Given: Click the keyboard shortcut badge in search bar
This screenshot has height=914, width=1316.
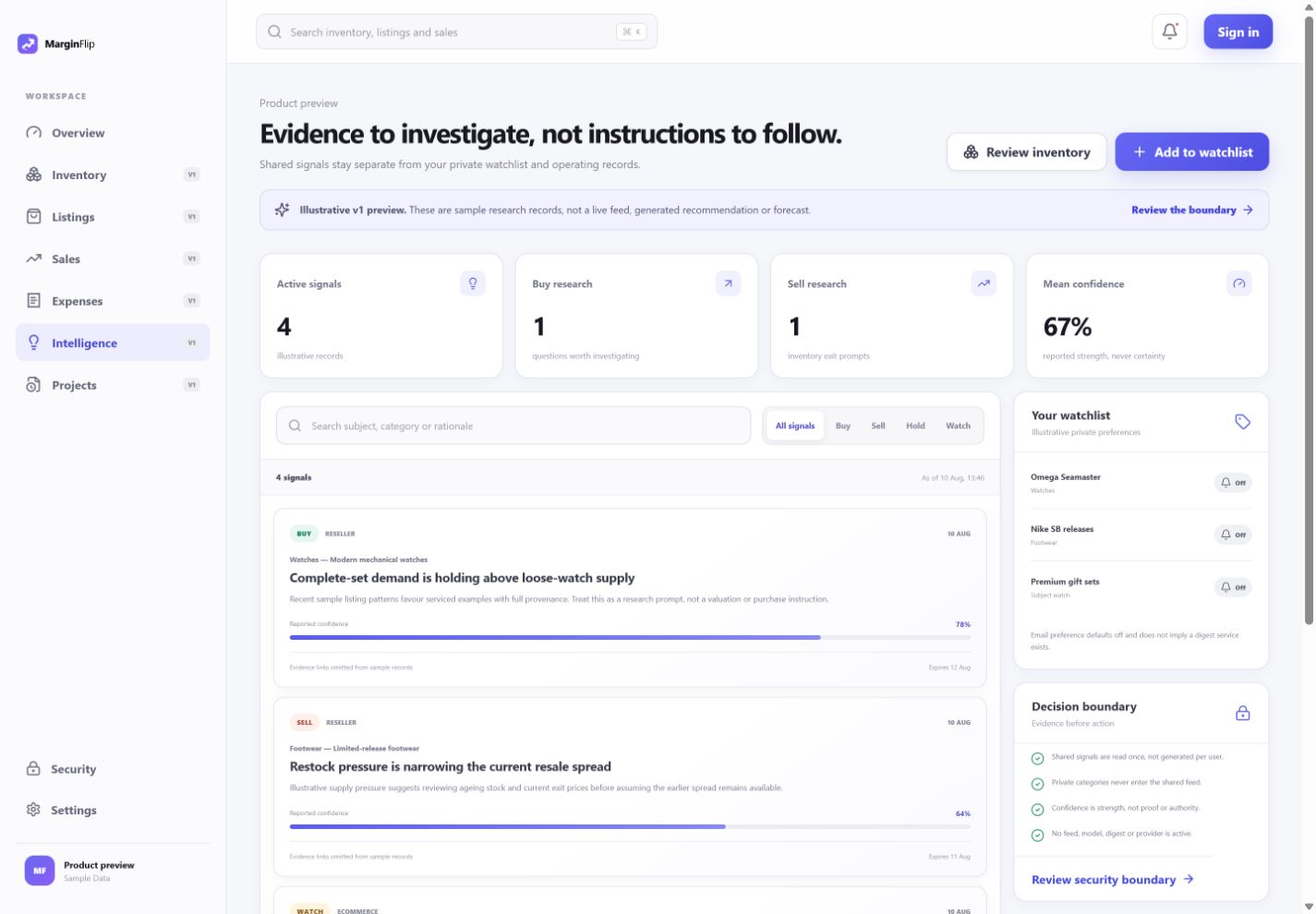Looking at the screenshot, I should (x=631, y=31).
